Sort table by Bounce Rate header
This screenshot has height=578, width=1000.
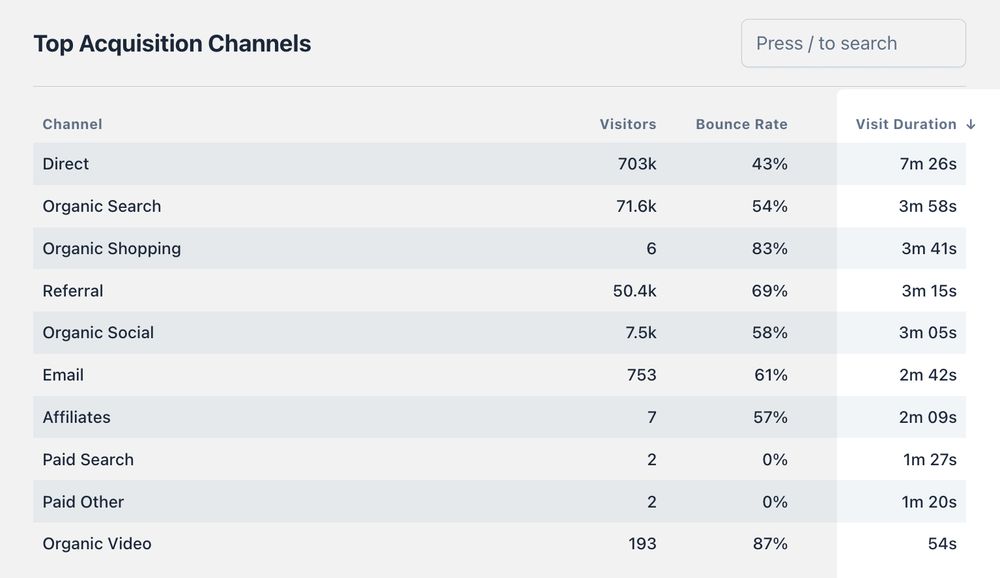tap(741, 125)
